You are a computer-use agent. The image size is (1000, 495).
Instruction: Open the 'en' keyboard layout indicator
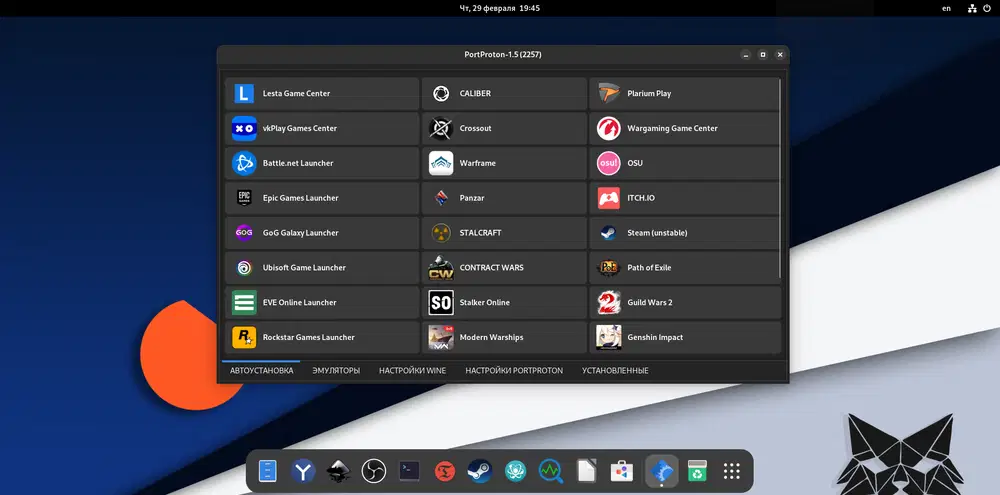tap(946, 8)
